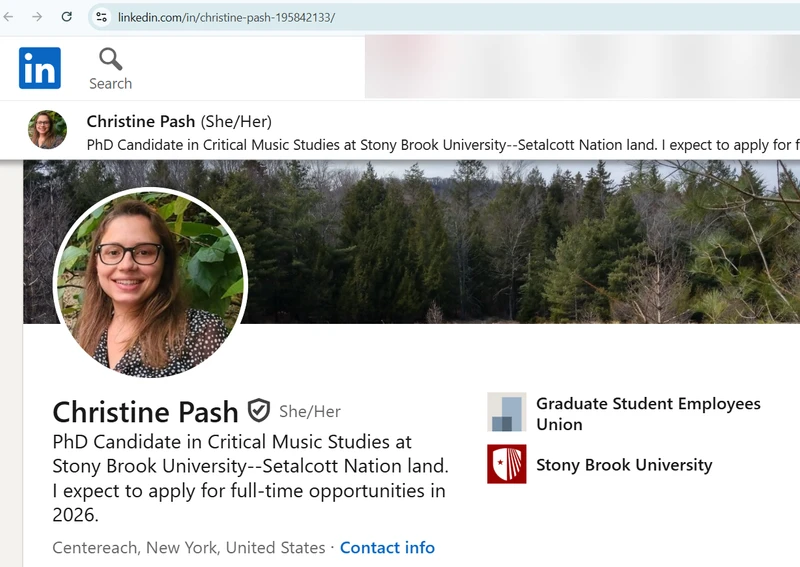Open the Graduate Student Employees Union link

tap(648, 414)
